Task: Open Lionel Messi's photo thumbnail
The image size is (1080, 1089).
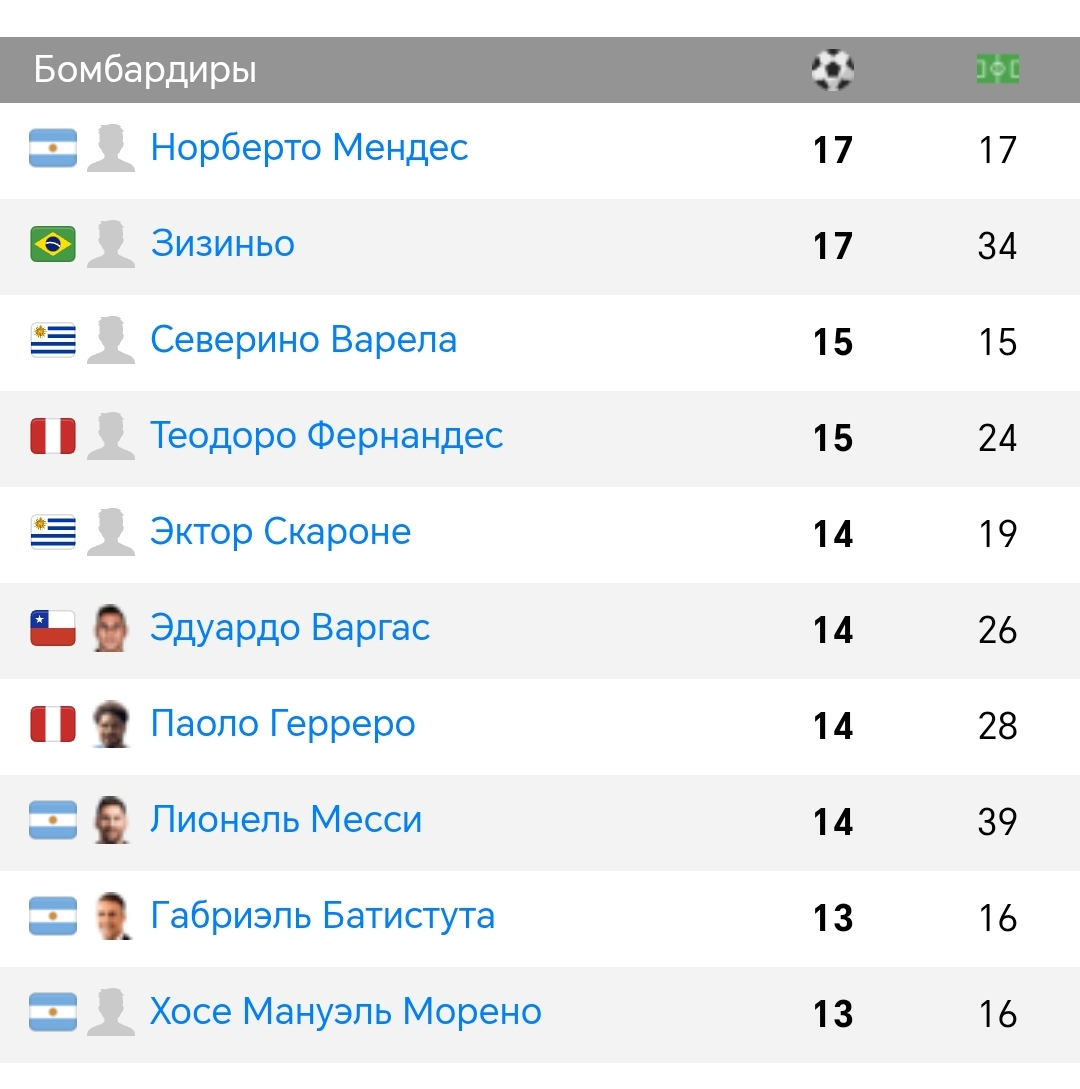Action: pyautogui.click(x=111, y=820)
